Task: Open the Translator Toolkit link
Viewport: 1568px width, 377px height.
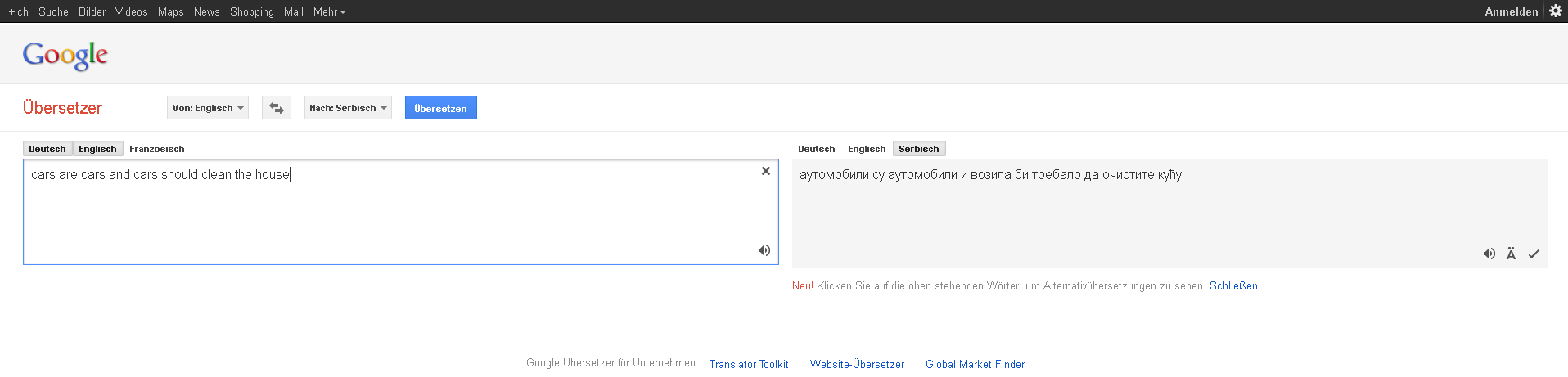Action: tap(748, 364)
